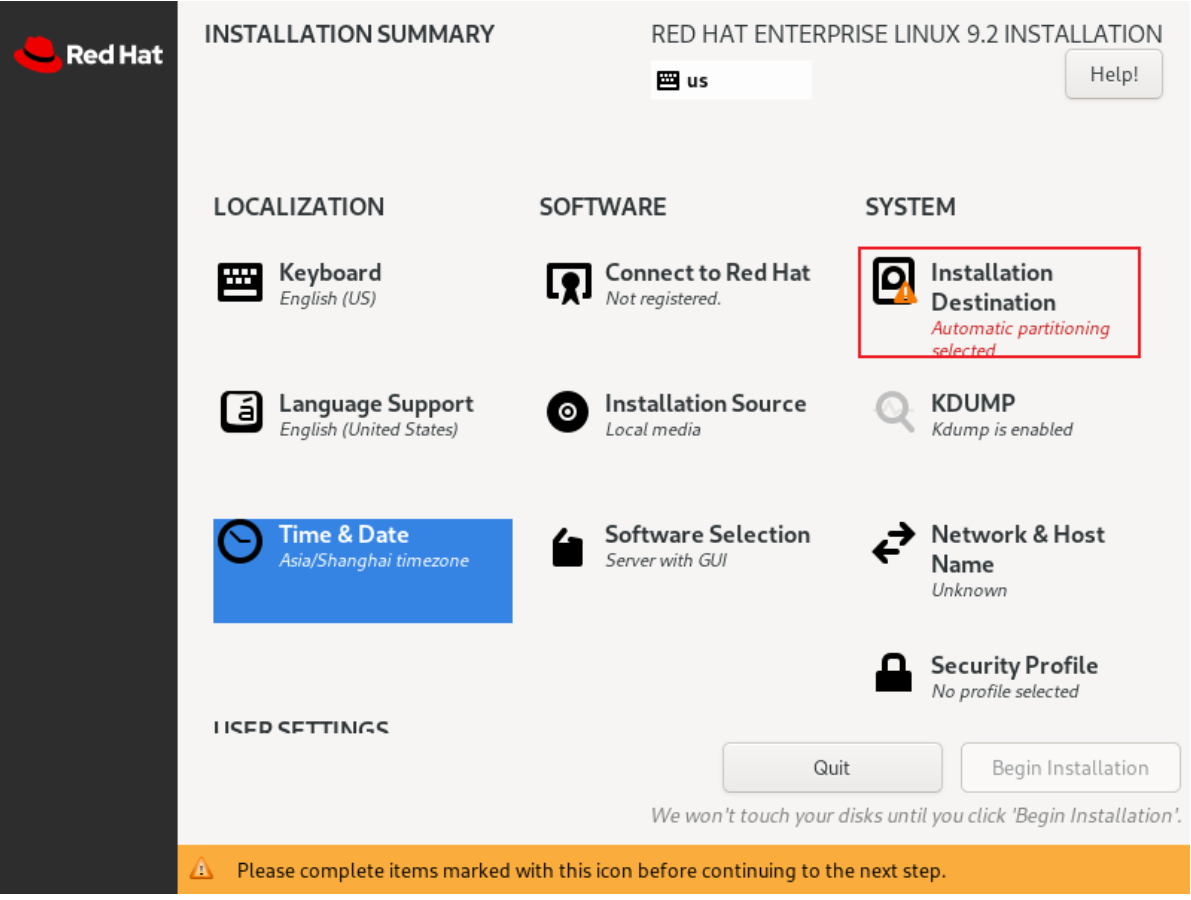Open KDUMP title

(973, 403)
